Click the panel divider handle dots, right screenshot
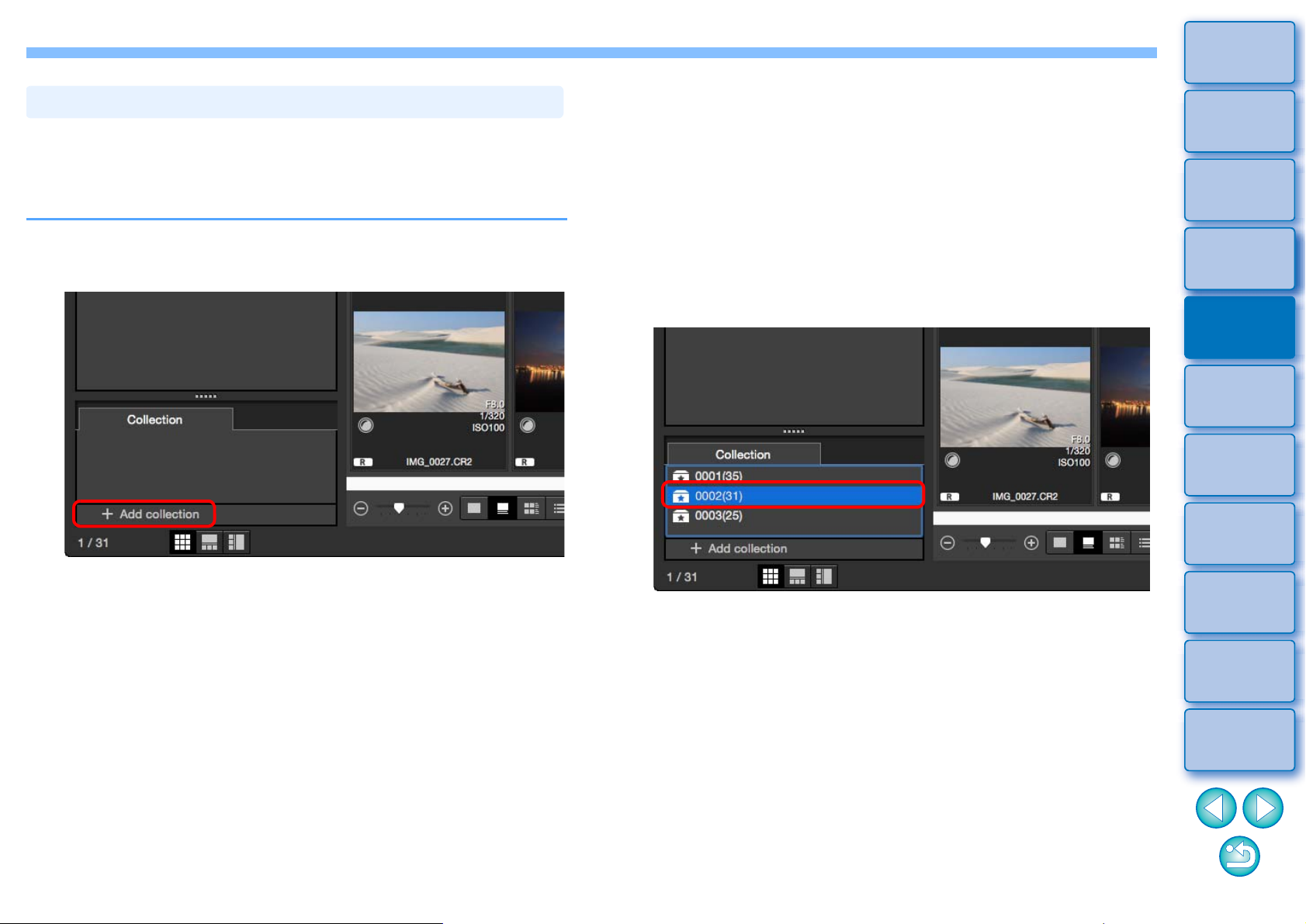This screenshot has width=1306, height=924. coord(794,431)
